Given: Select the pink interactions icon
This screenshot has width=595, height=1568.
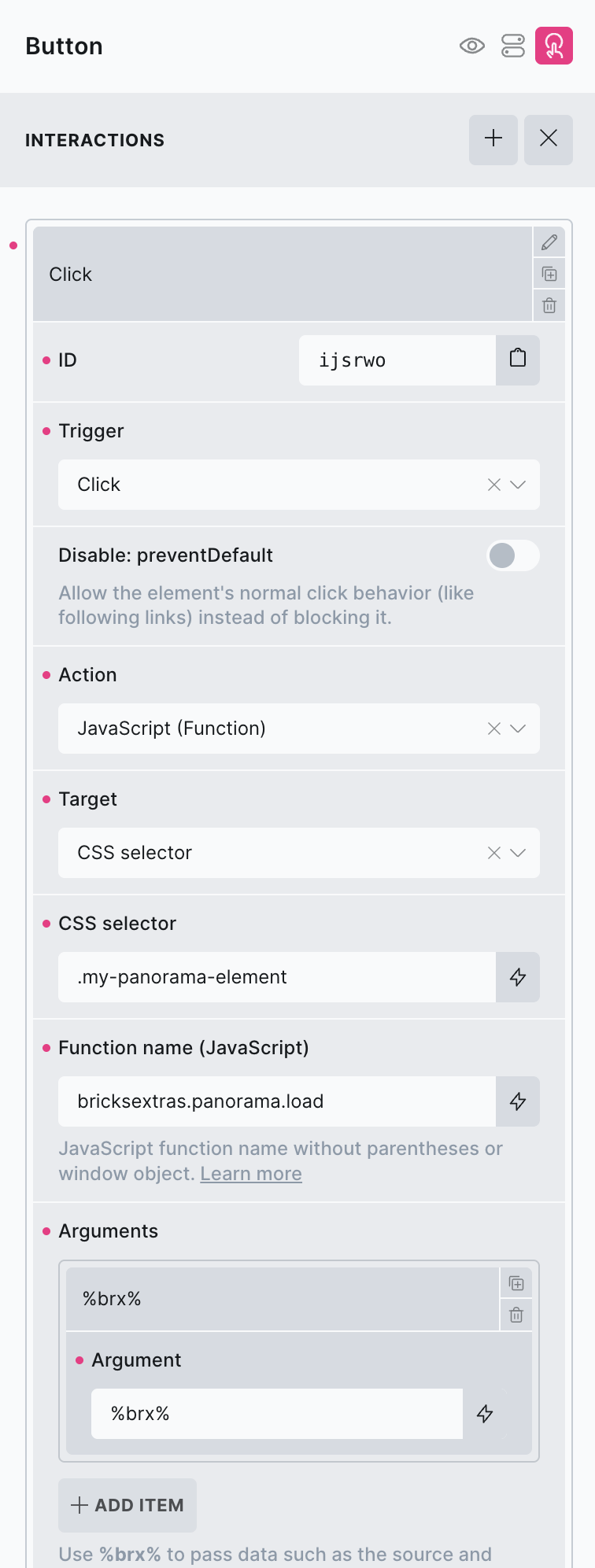Looking at the screenshot, I should pyautogui.click(x=553, y=46).
